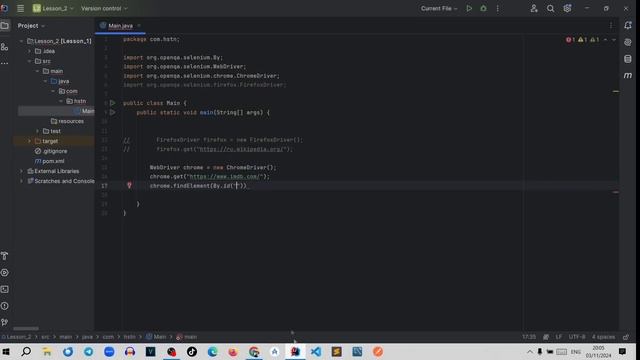Toggle read-only lock icon in status bar
This screenshot has height=360, width=640.
[626, 337]
